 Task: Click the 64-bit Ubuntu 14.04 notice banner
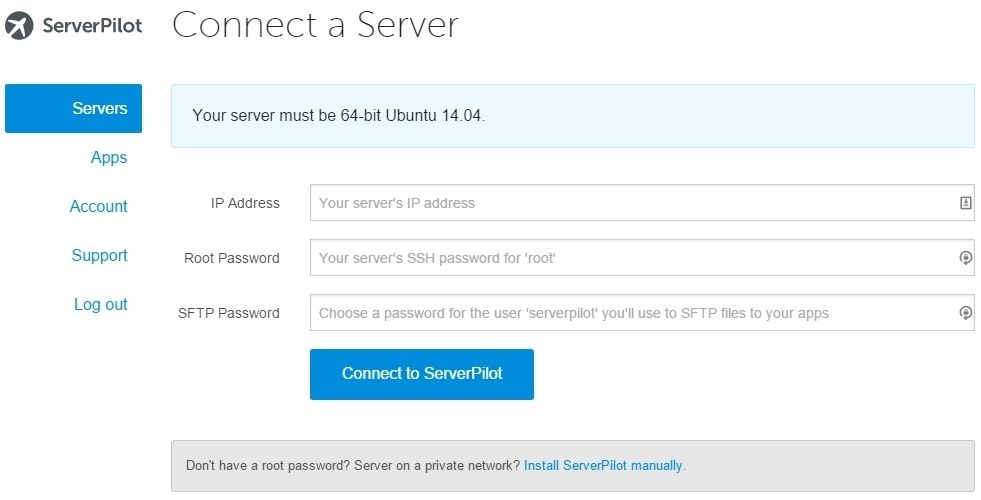pyautogui.click(x=572, y=116)
